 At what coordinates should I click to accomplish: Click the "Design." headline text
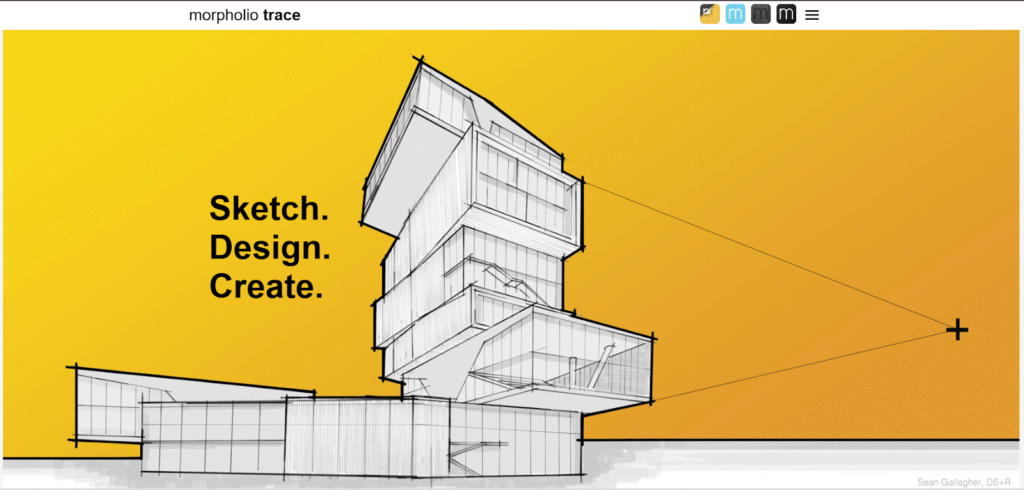(x=270, y=247)
